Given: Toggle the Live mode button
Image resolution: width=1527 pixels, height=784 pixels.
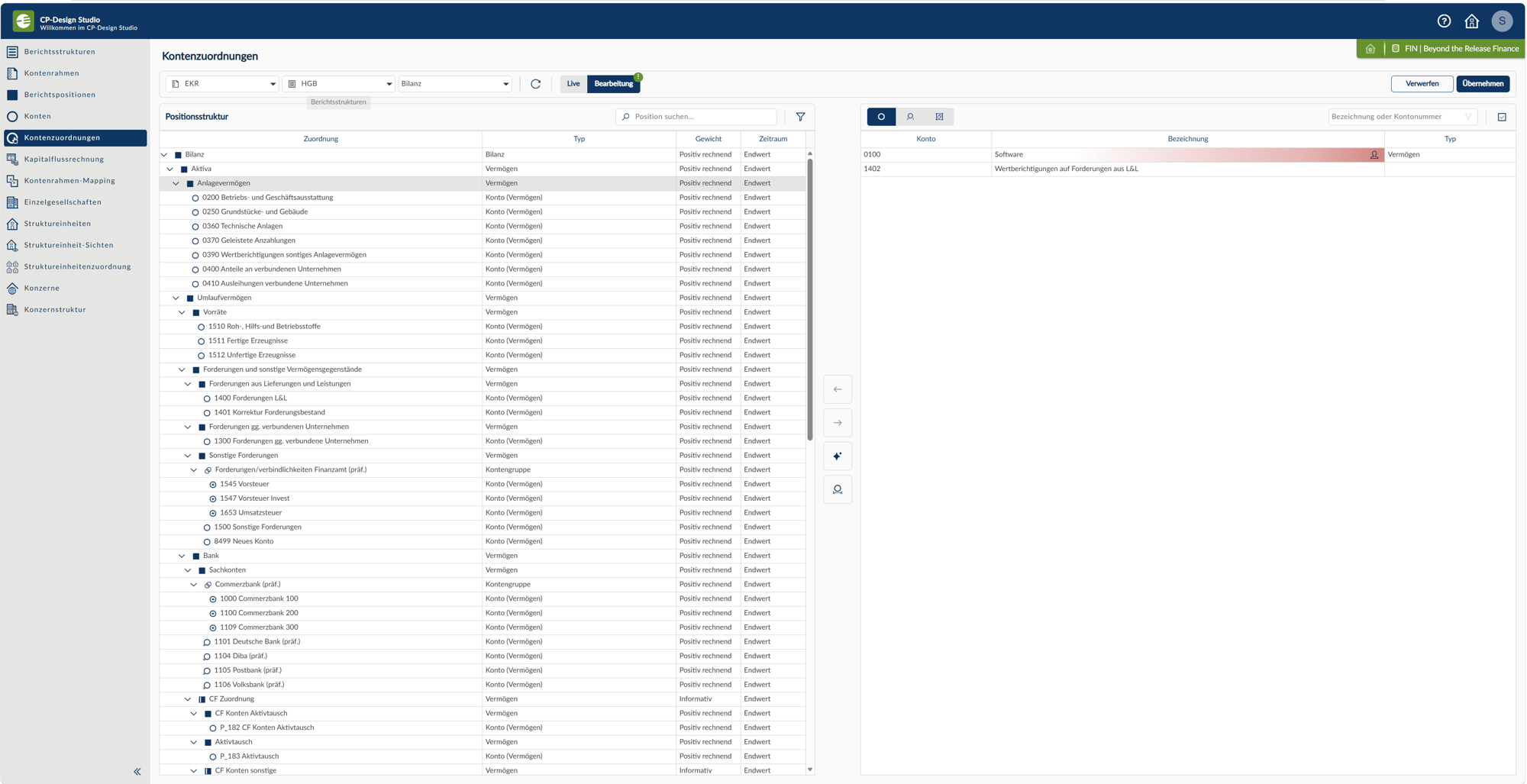Looking at the screenshot, I should click(x=573, y=84).
